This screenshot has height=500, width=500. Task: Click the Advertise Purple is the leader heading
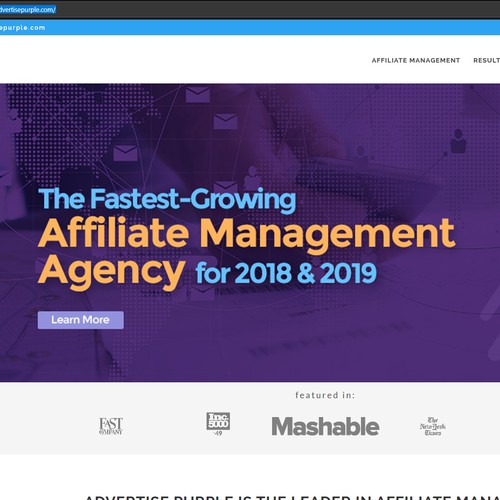click(x=292, y=497)
